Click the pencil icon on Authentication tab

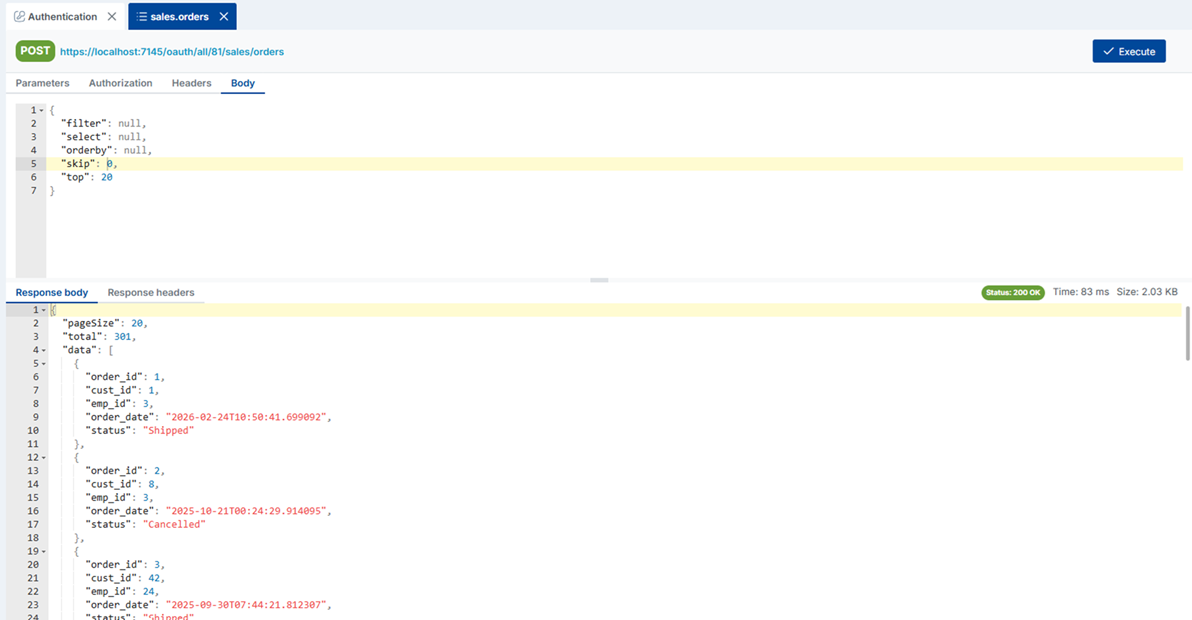[20, 16]
